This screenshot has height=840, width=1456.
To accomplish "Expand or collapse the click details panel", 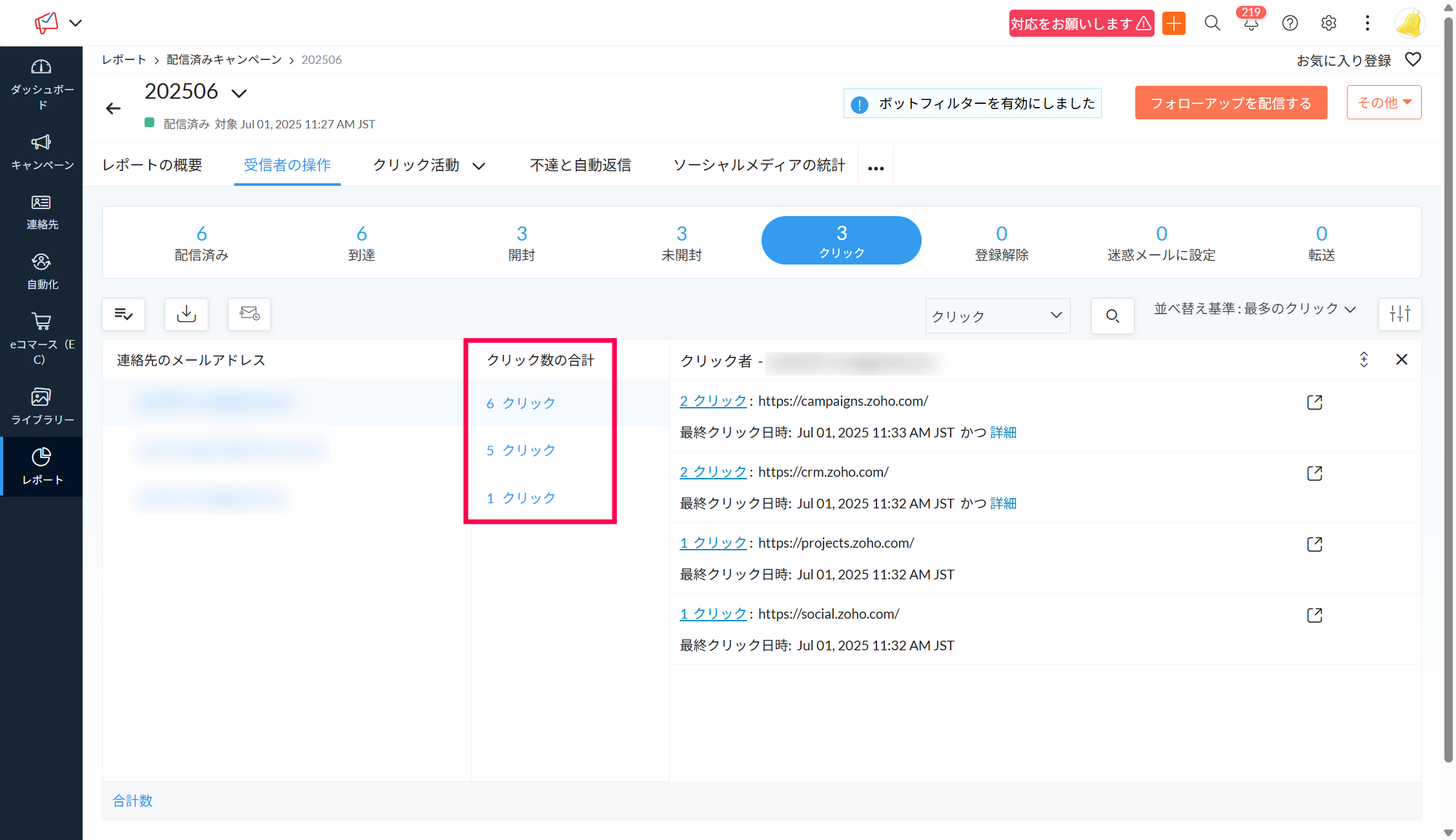I will coord(1364,360).
